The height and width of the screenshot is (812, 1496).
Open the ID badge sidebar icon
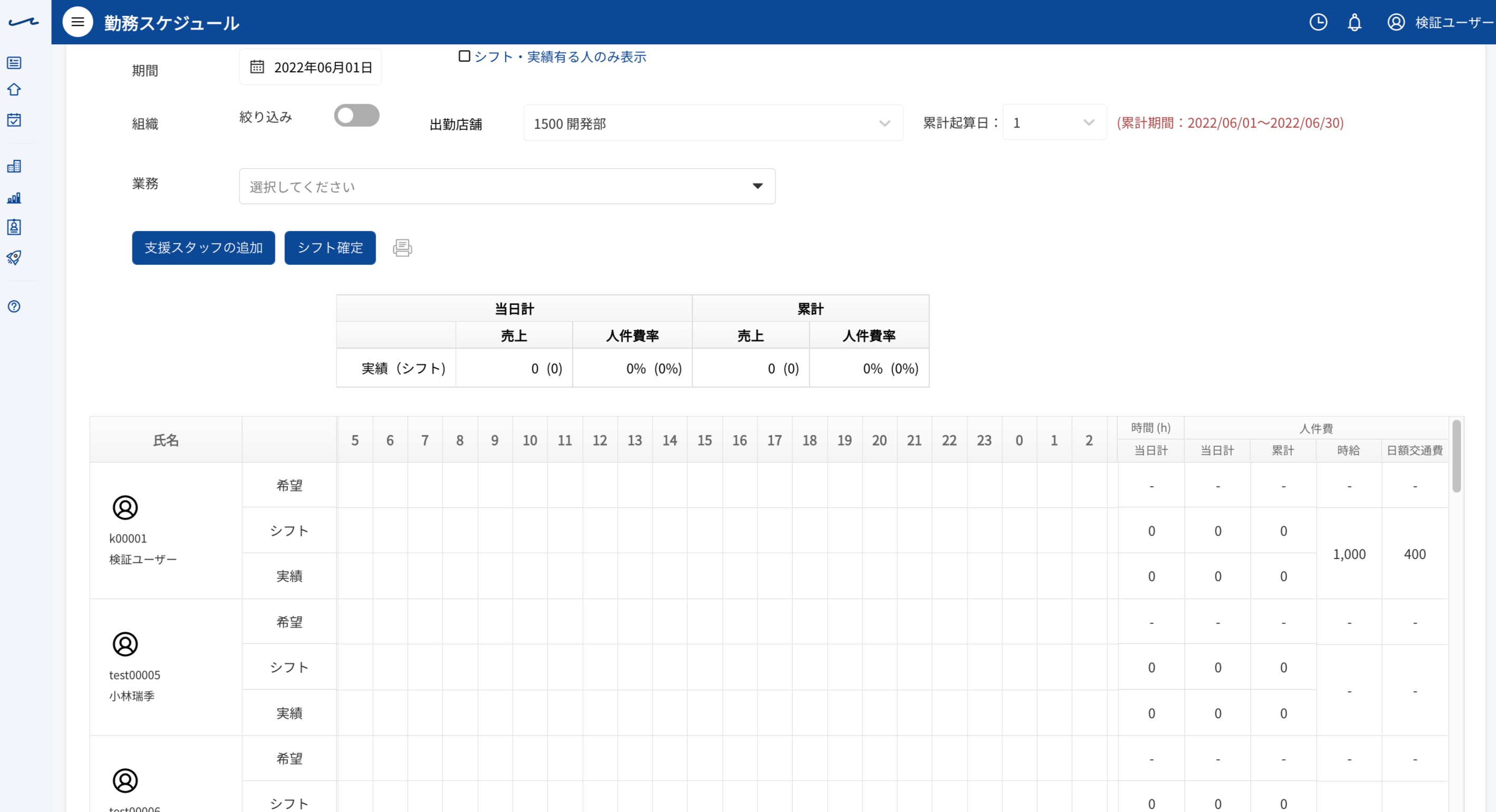[x=14, y=227]
